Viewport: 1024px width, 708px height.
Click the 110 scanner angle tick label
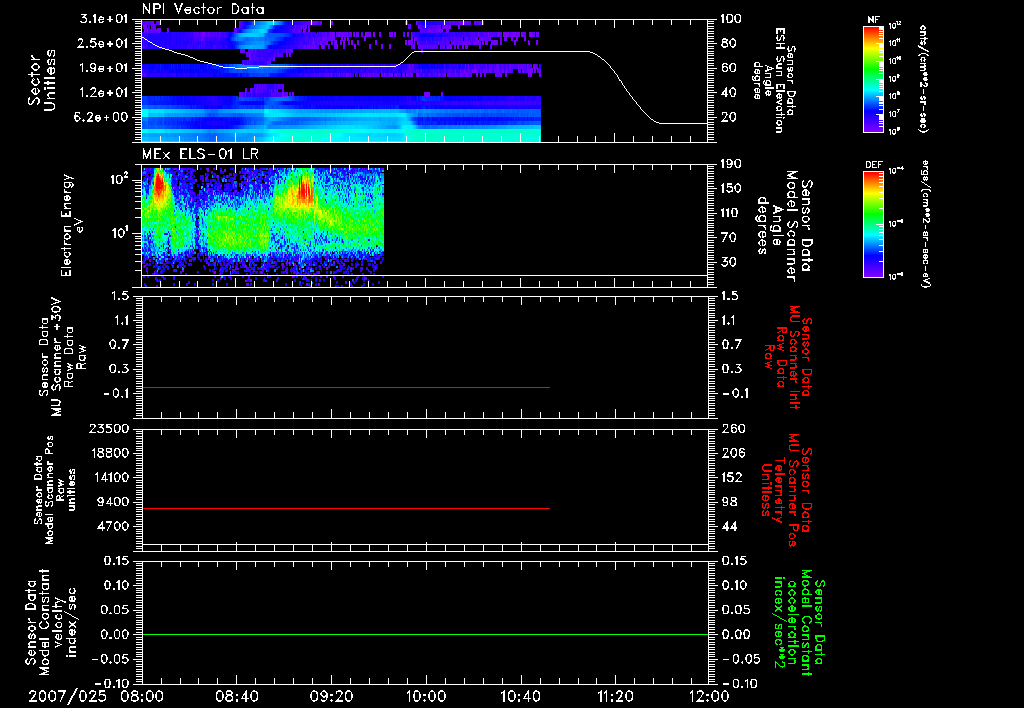coord(731,213)
